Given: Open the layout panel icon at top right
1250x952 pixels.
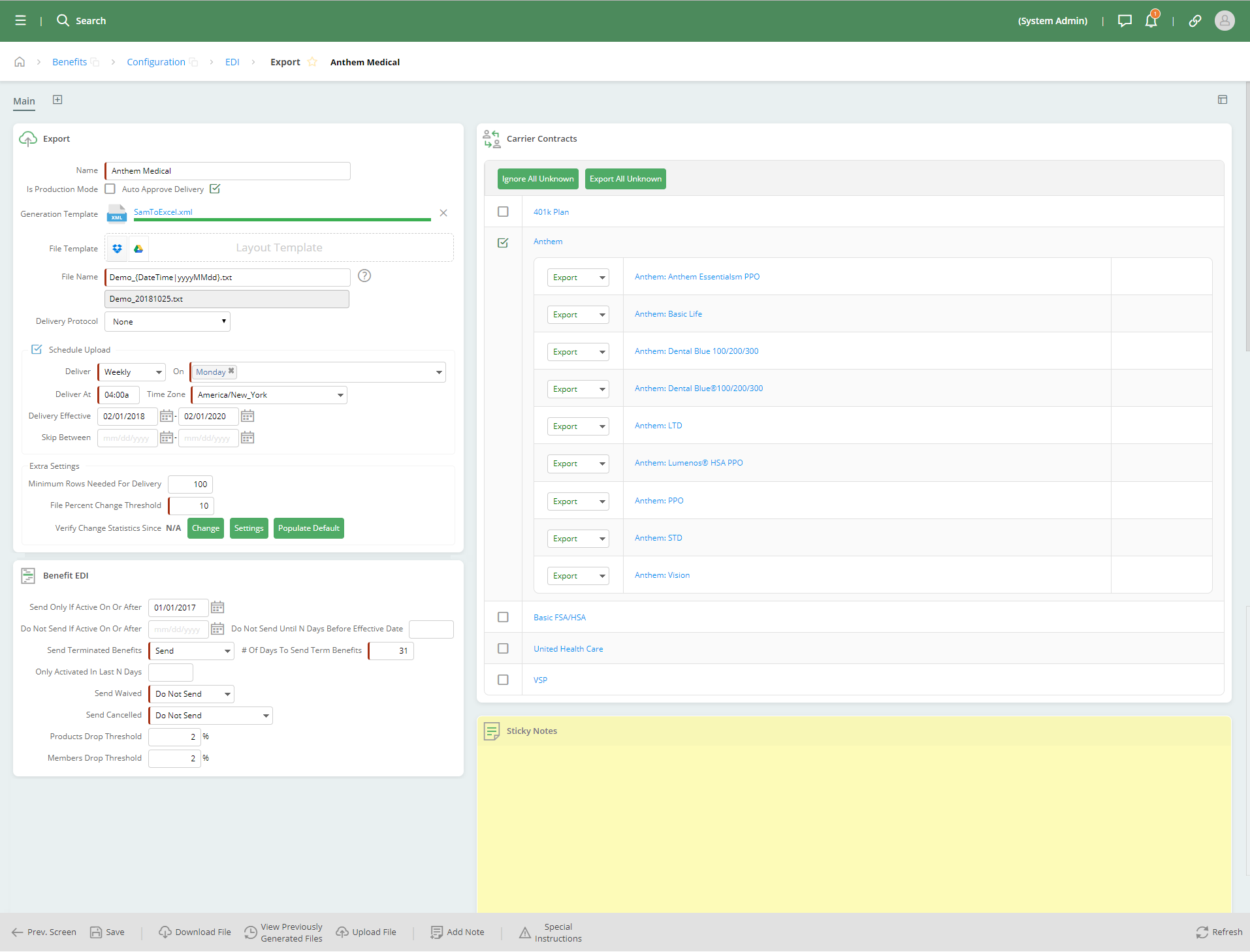Looking at the screenshot, I should (1223, 100).
